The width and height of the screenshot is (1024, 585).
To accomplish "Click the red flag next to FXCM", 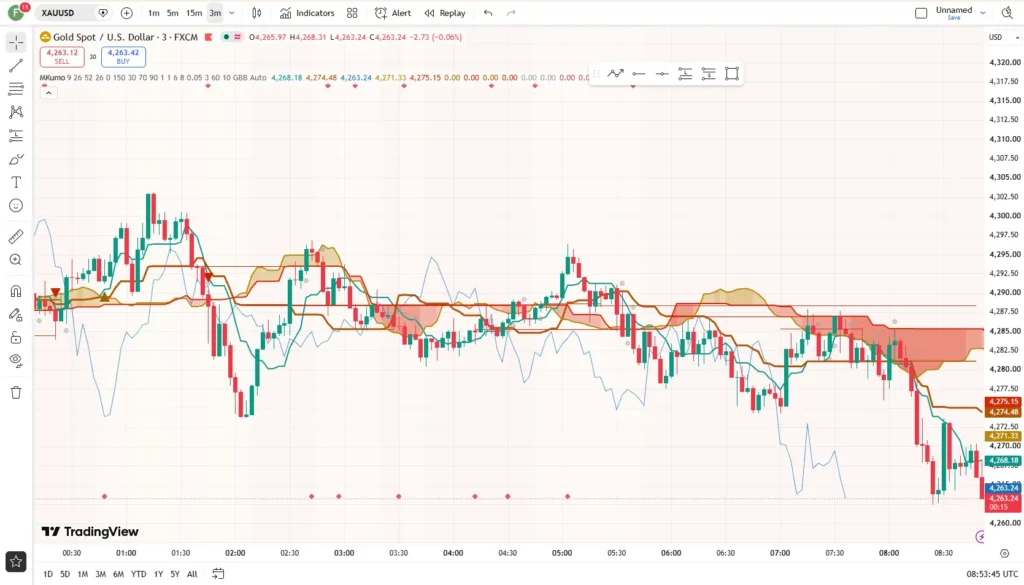I will point(208,37).
